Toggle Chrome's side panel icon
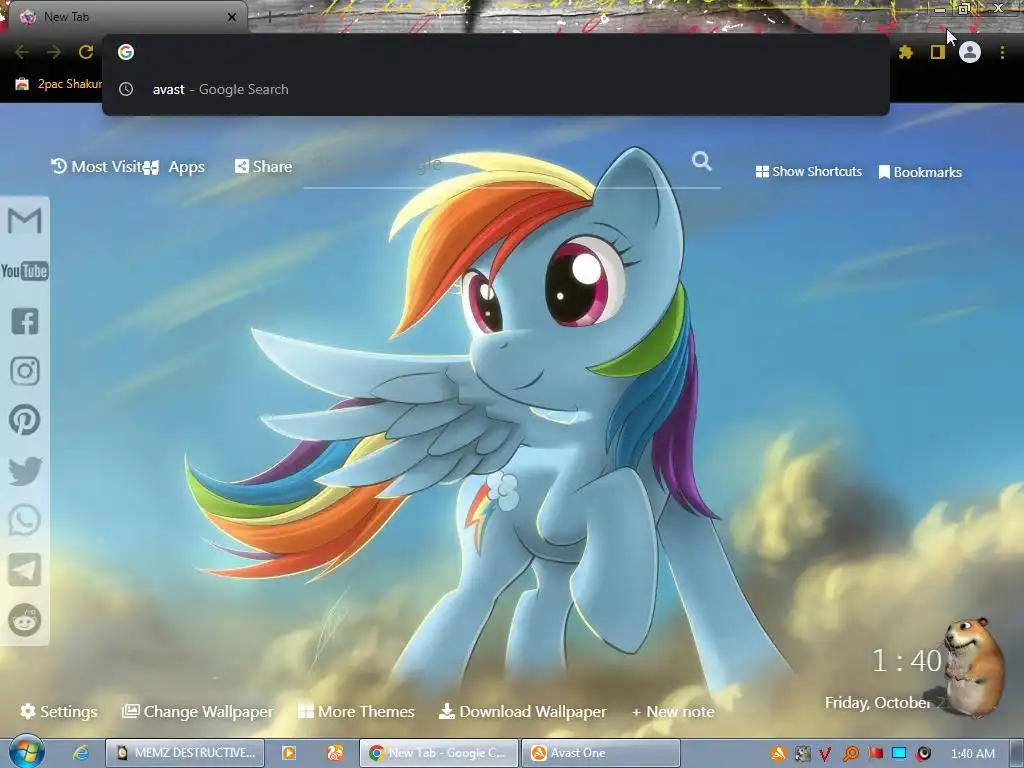The width and height of the screenshot is (1024, 768). 938,52
